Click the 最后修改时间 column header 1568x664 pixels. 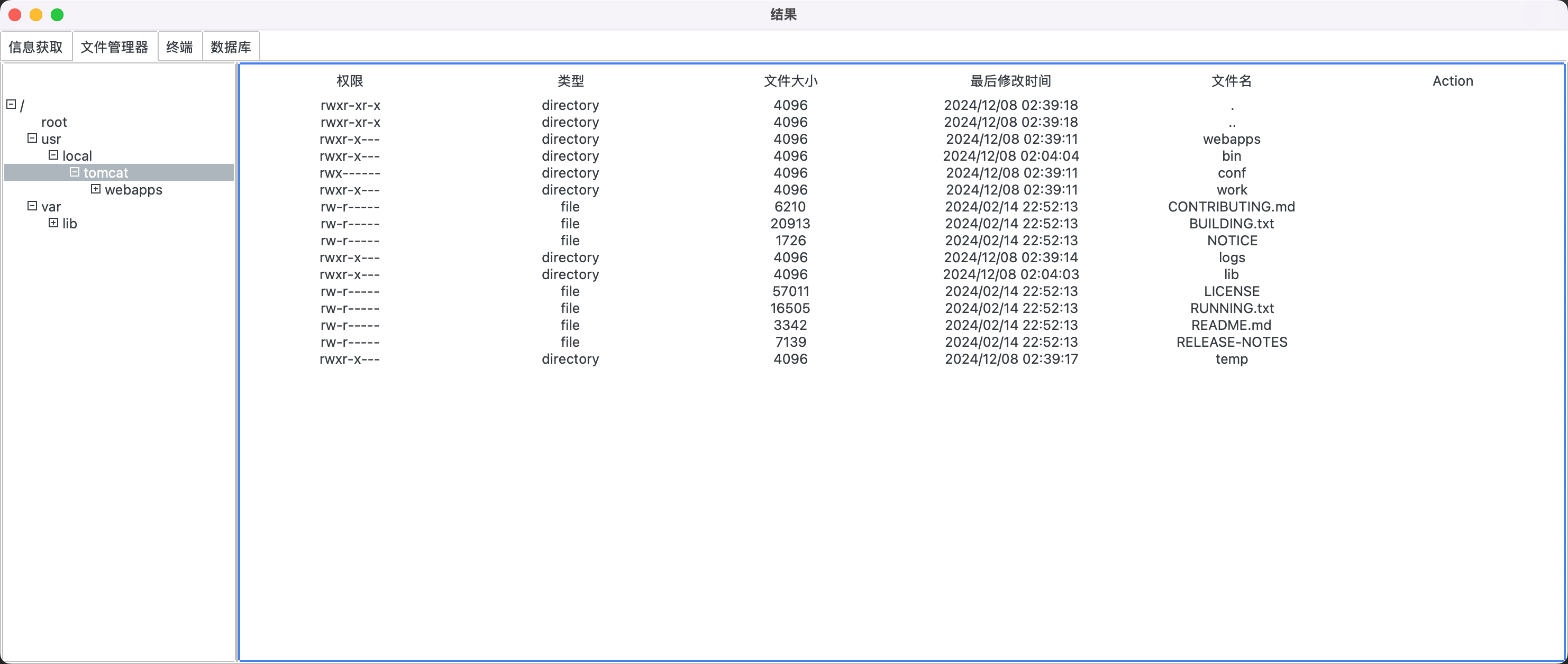pyautogui.click(x=1010, y=81)
